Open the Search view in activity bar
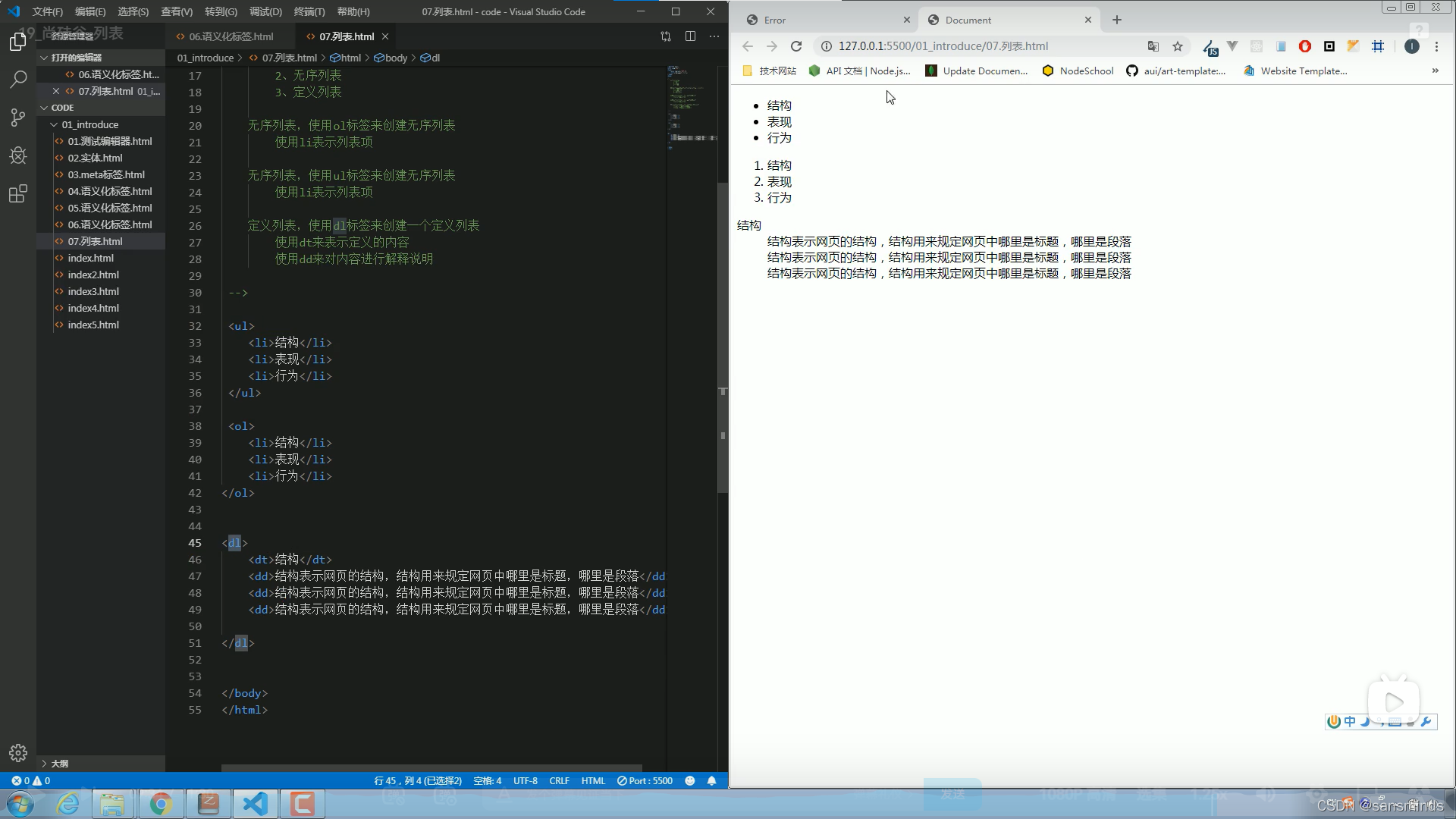 click(18, 79)
